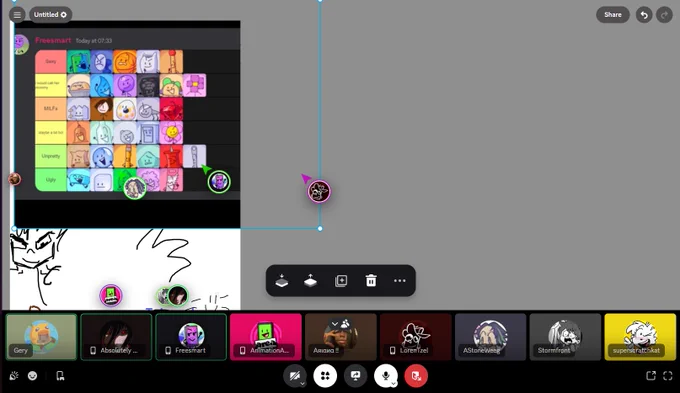The image size is (680, 393).
Task: Click the Freesmart username in the image
Action: tap(53, 40)
